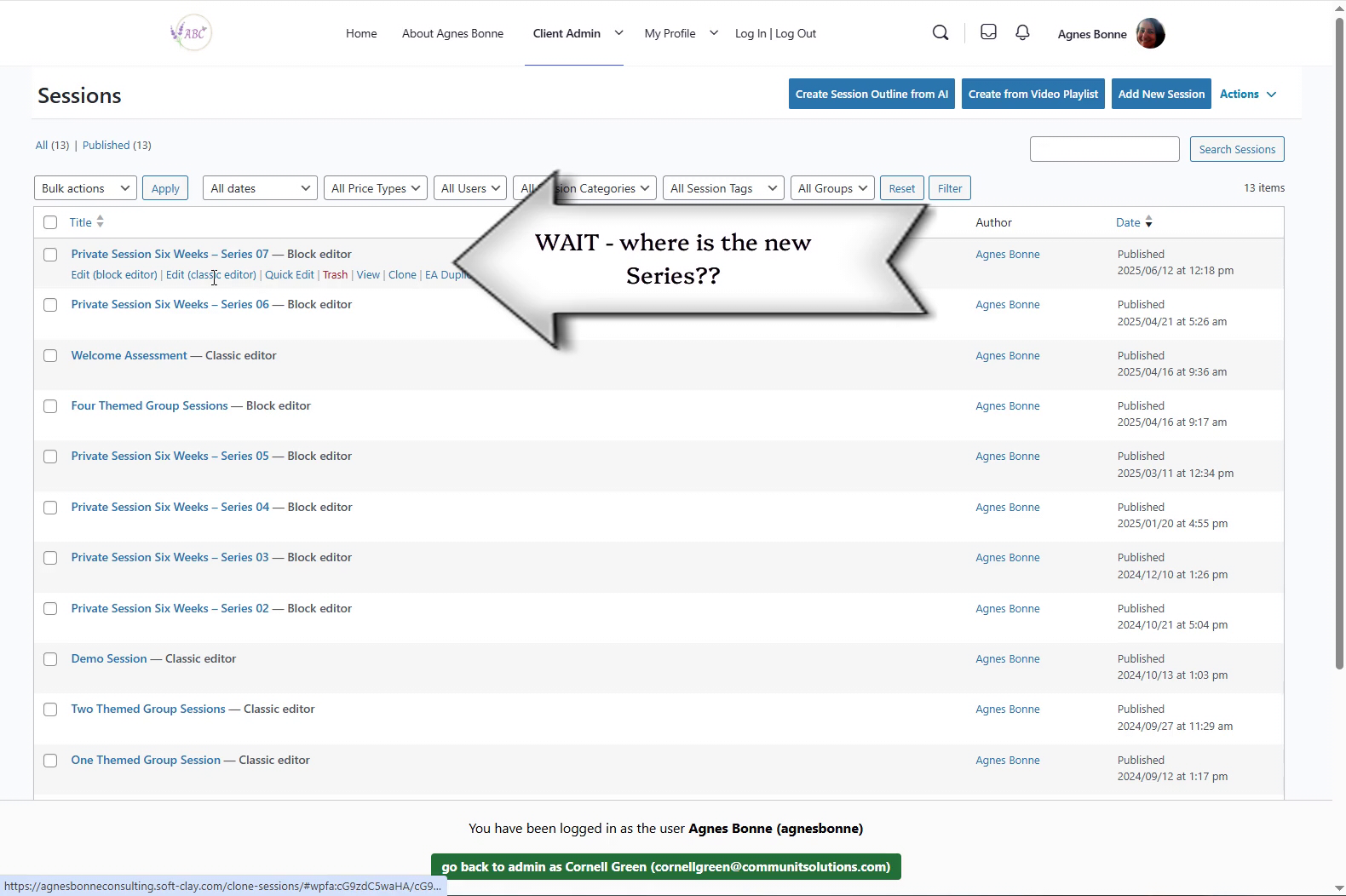Check the select-all sessions checkbox
1346x896 pixels.
[x=50, y=222]
